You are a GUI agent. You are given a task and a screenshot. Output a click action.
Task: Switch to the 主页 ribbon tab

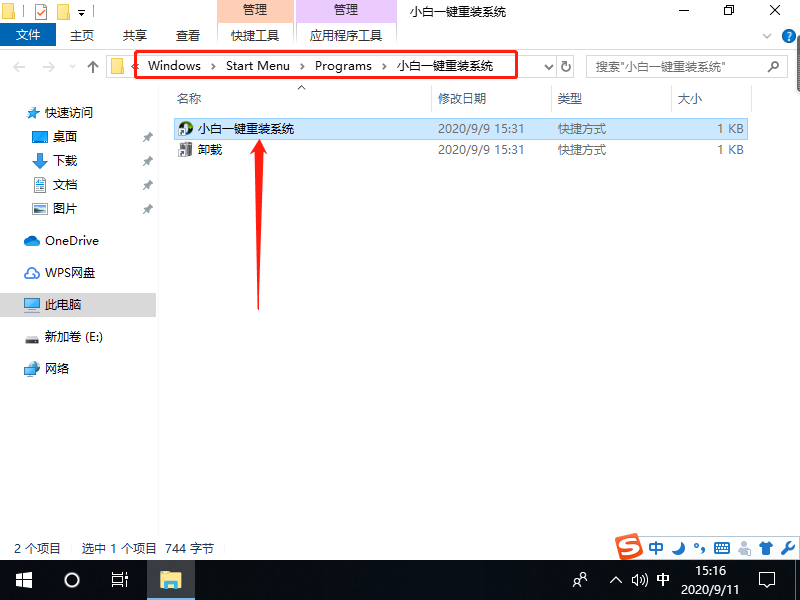click(82, 35)
